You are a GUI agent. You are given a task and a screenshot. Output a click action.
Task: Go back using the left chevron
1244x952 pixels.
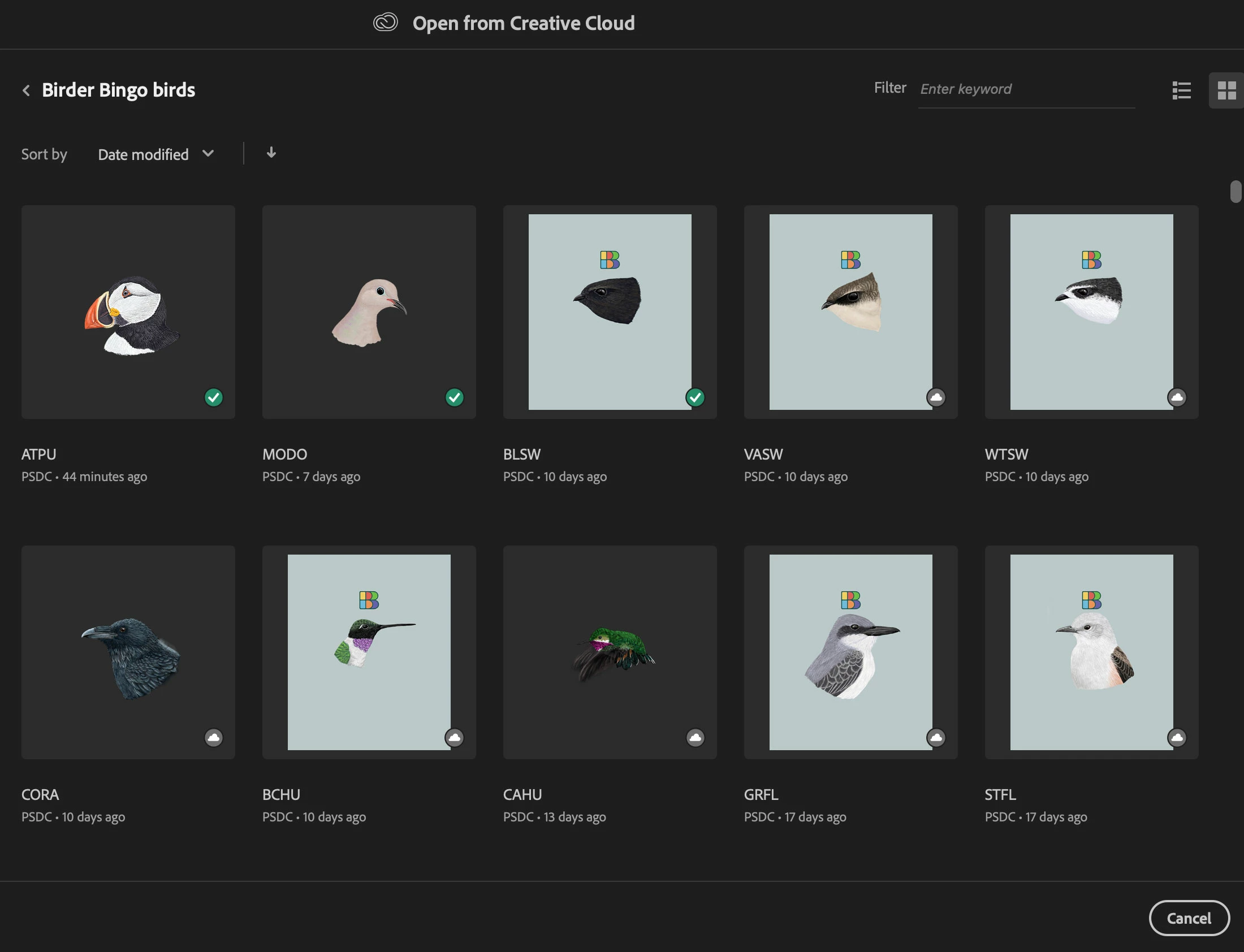click(x=26, y=90)
